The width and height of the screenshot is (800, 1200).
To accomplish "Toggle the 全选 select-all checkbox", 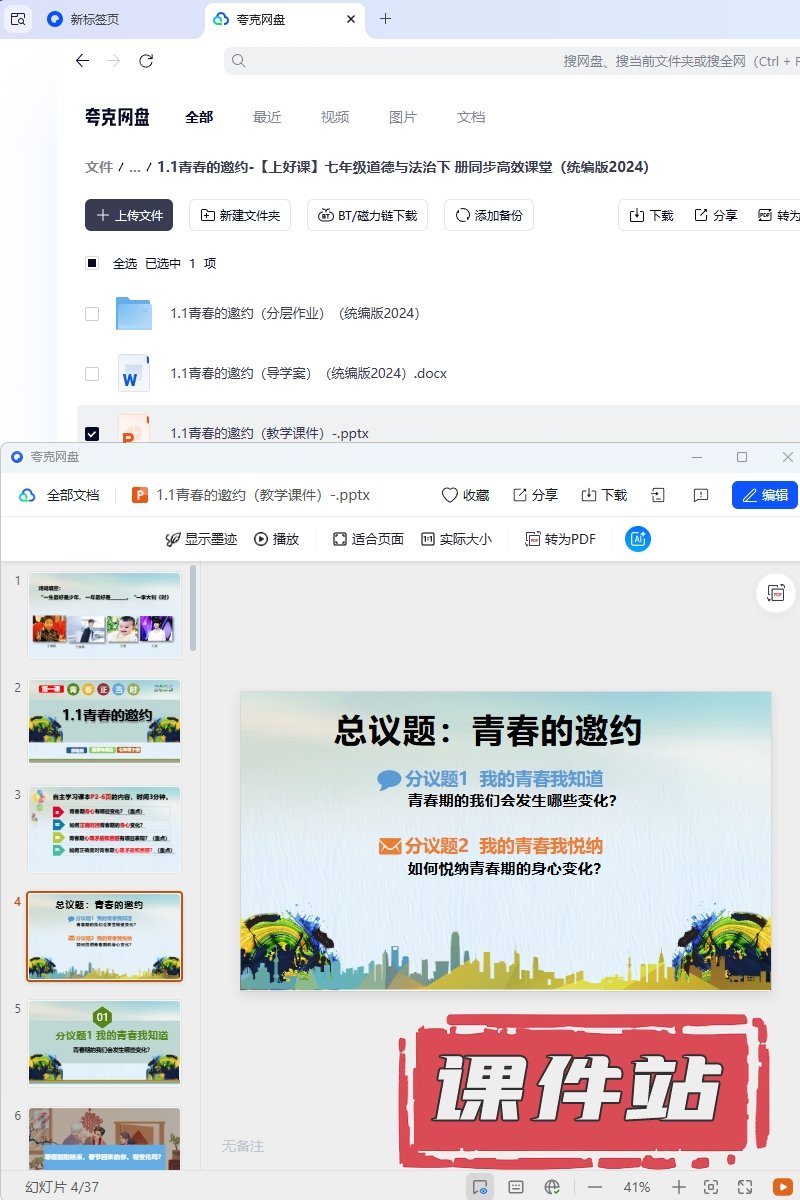I will coord(92,263).
